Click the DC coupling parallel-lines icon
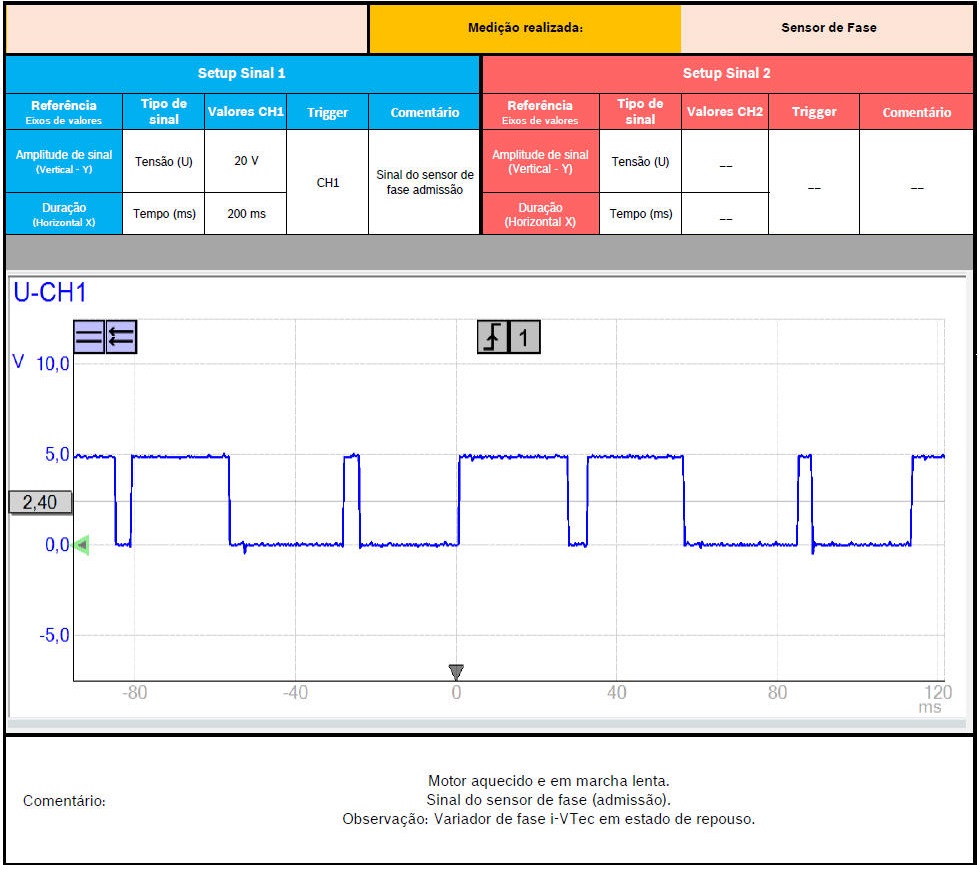Screen dimensions: 979x870 coord(89,337)
